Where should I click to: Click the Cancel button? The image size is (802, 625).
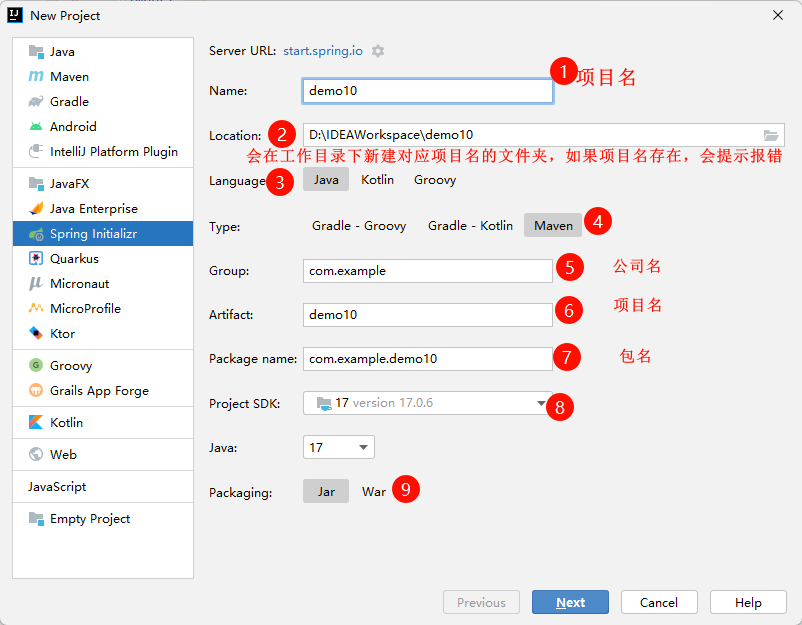tap(659, 602)
